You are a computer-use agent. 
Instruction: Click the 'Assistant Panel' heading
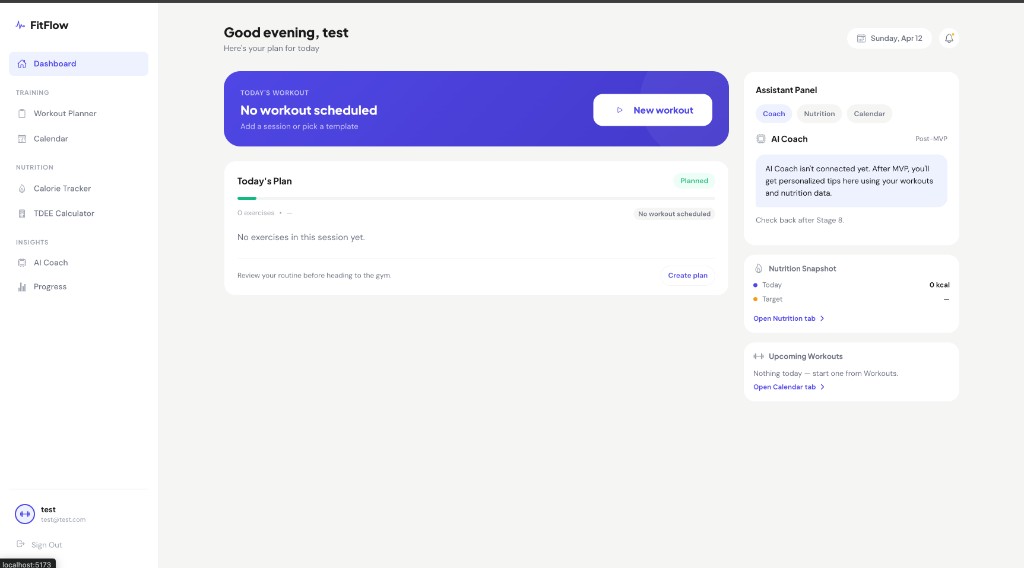pos(786,90)
